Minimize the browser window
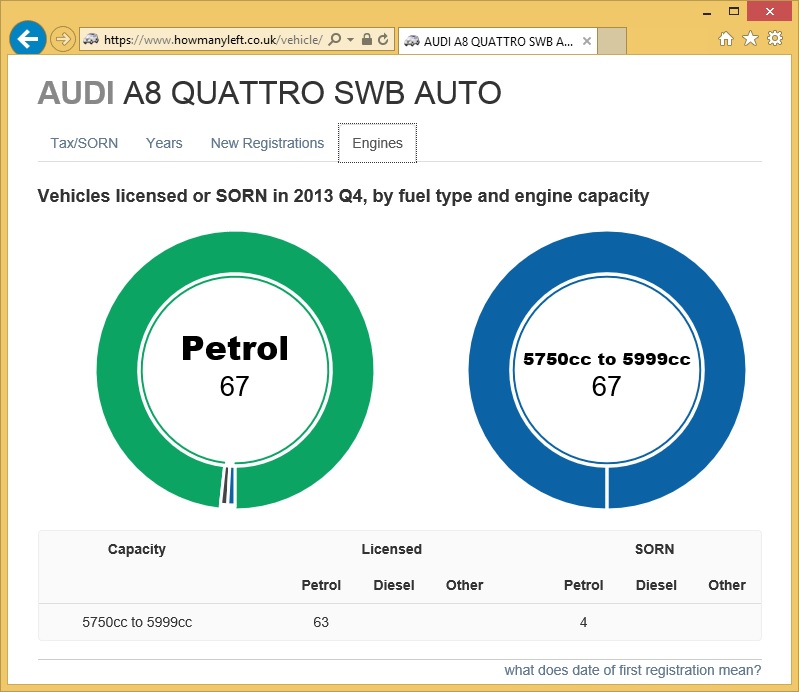The height and width of the screenshot is (692, 799). (x=706, y=12)
